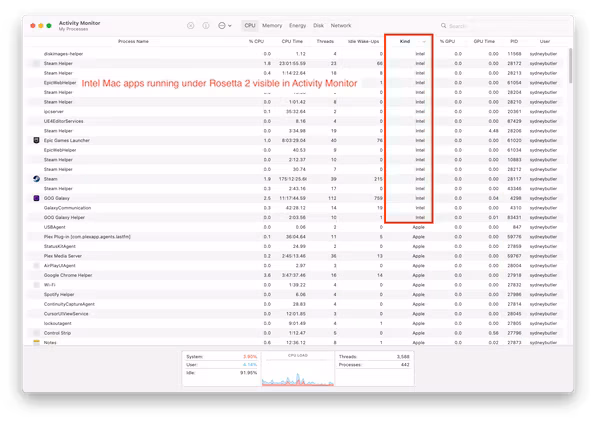Click GOG Galaxy's thread count 112

pos(332,198)
